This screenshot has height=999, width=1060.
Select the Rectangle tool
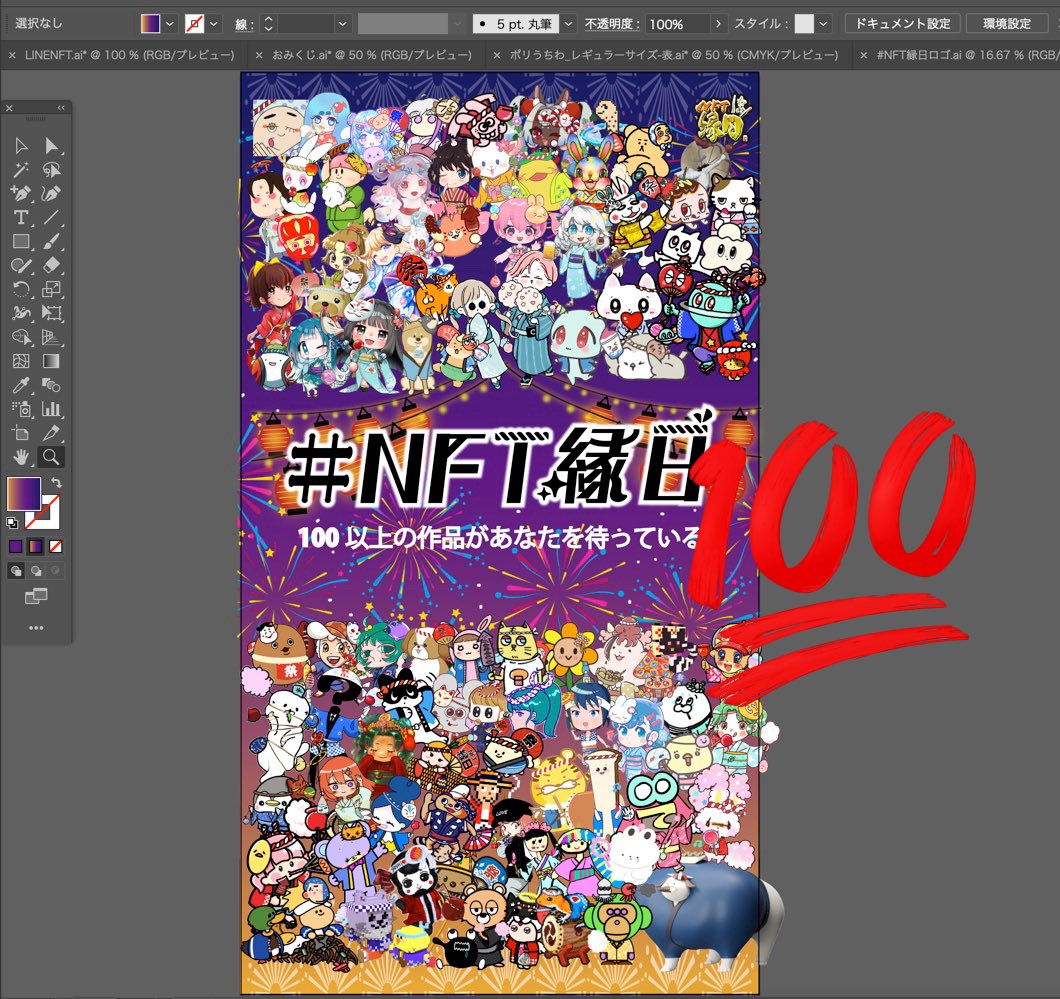[21, 241]
